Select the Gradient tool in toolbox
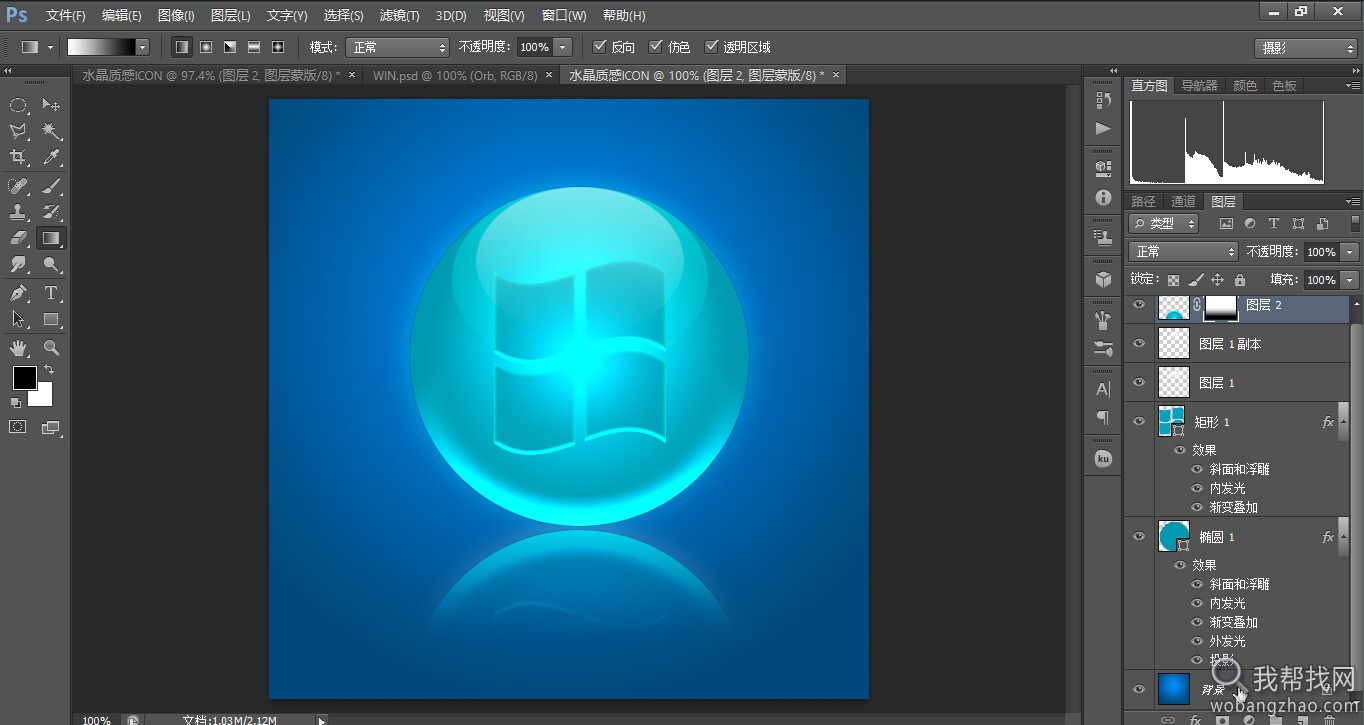Image resolution: width=1364 pixels, height=725 pixels. [51, 238]
